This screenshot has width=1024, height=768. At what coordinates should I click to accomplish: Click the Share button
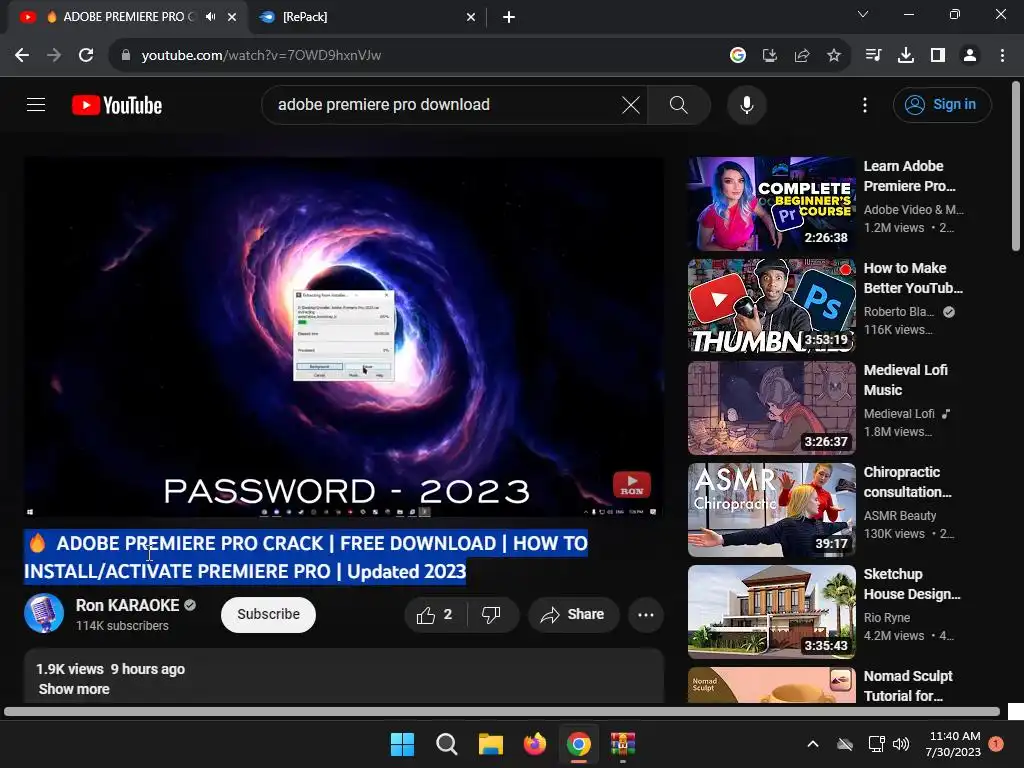[574, 615]
